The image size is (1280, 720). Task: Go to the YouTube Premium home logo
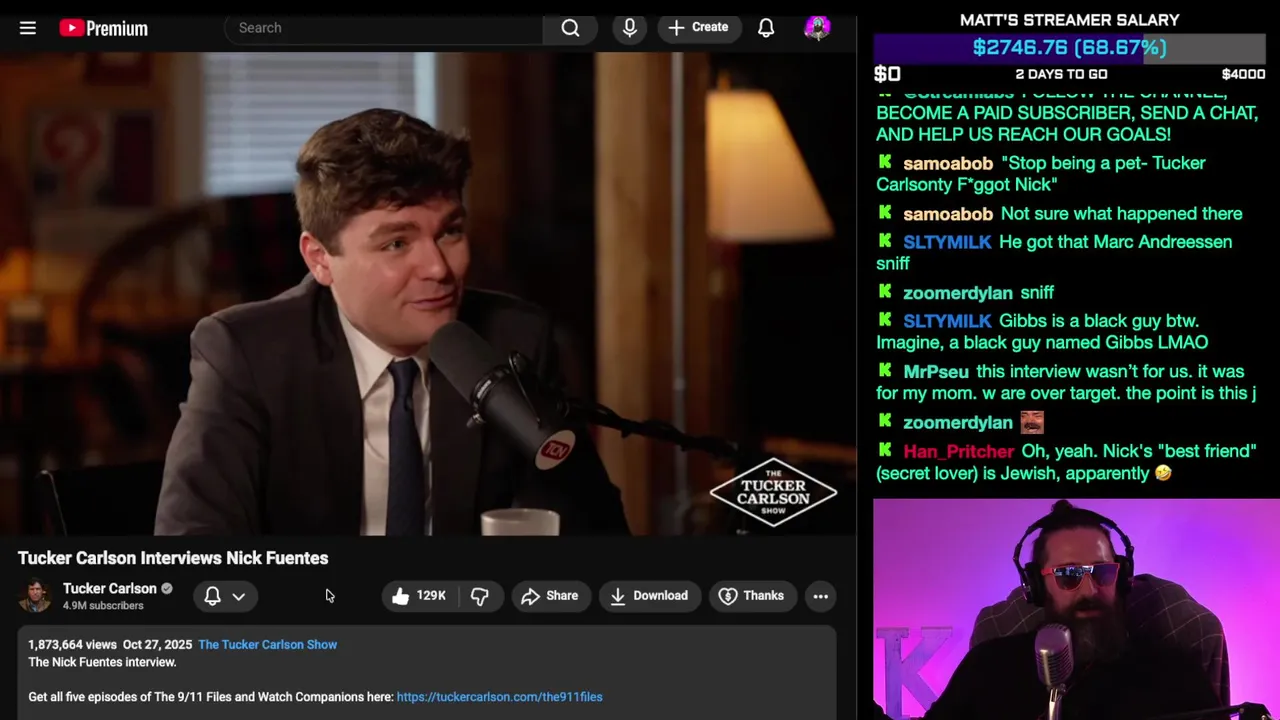(x=103, y=28)
